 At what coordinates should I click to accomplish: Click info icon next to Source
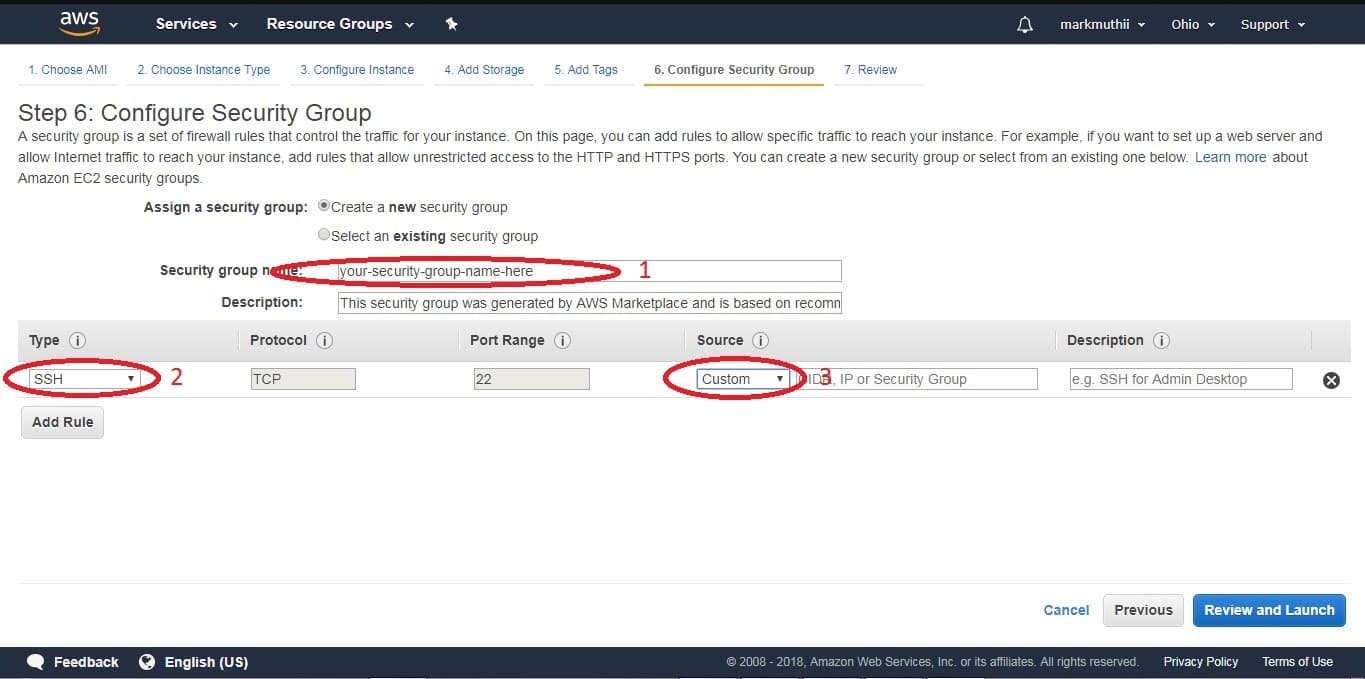tap(760, 340)
